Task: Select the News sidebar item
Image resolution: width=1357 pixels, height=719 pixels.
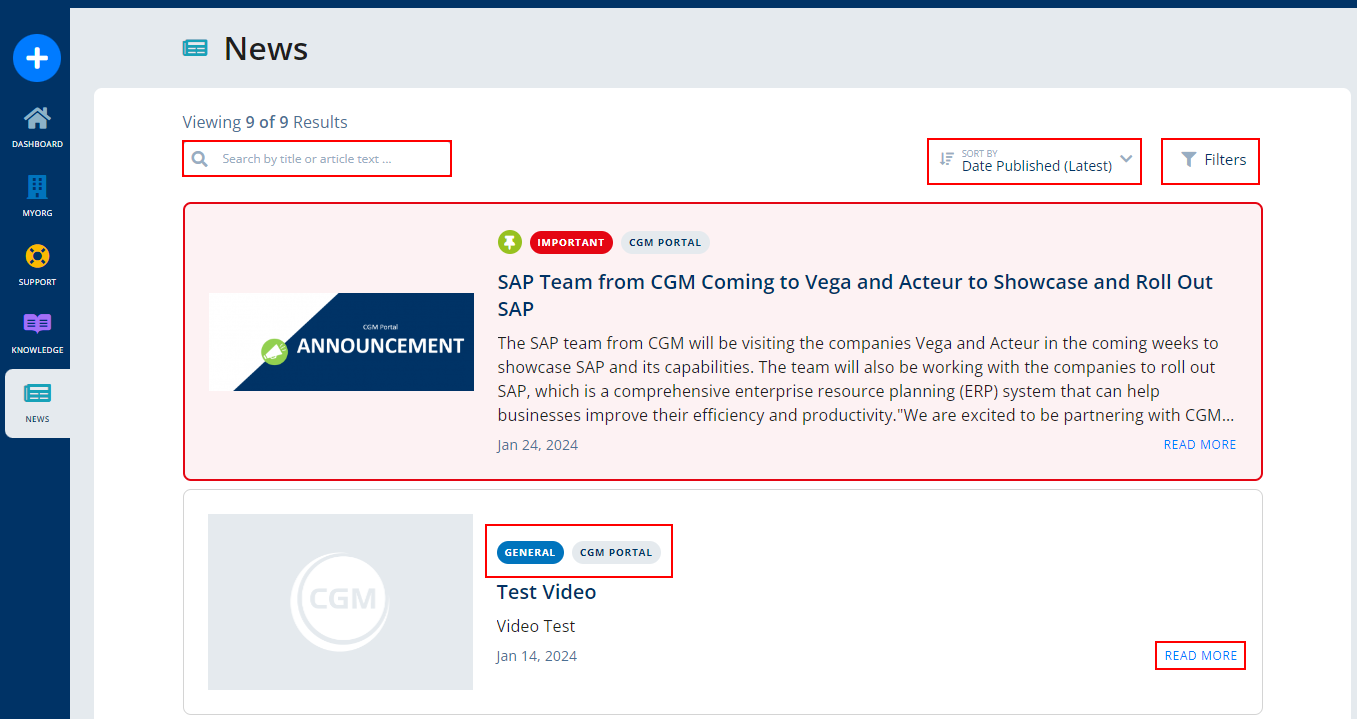Action: (37, 403)
